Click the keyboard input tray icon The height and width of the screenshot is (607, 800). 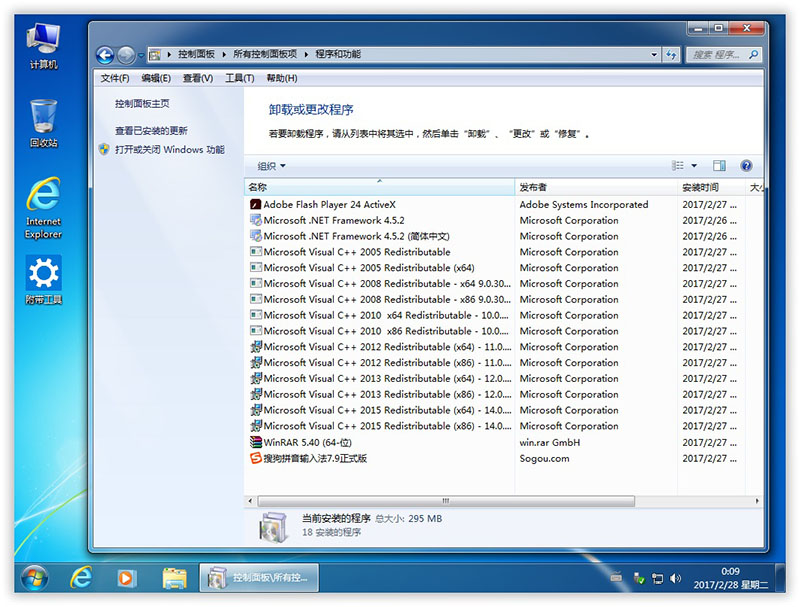click(x=616, y=577)
